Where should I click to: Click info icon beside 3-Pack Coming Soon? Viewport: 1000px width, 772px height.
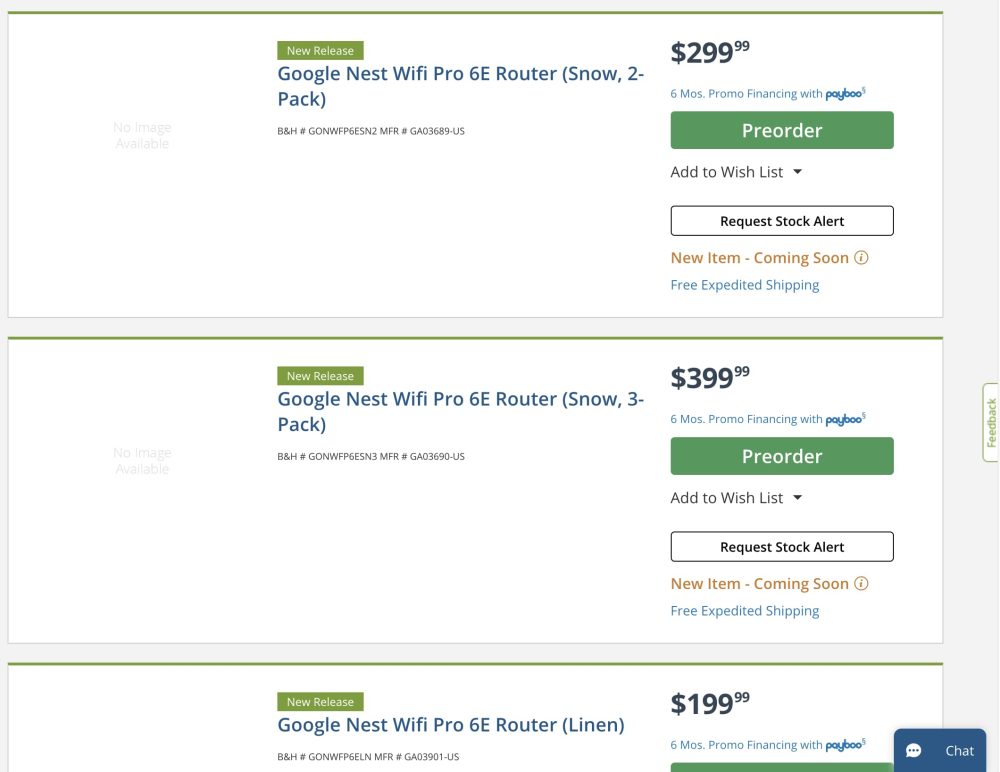(x=862, y=584)
